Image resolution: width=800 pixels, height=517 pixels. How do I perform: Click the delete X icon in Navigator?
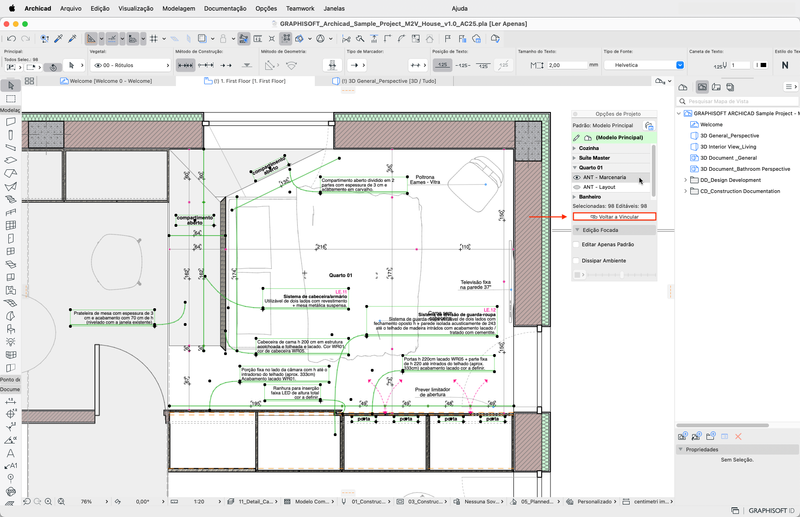[738, 436]
